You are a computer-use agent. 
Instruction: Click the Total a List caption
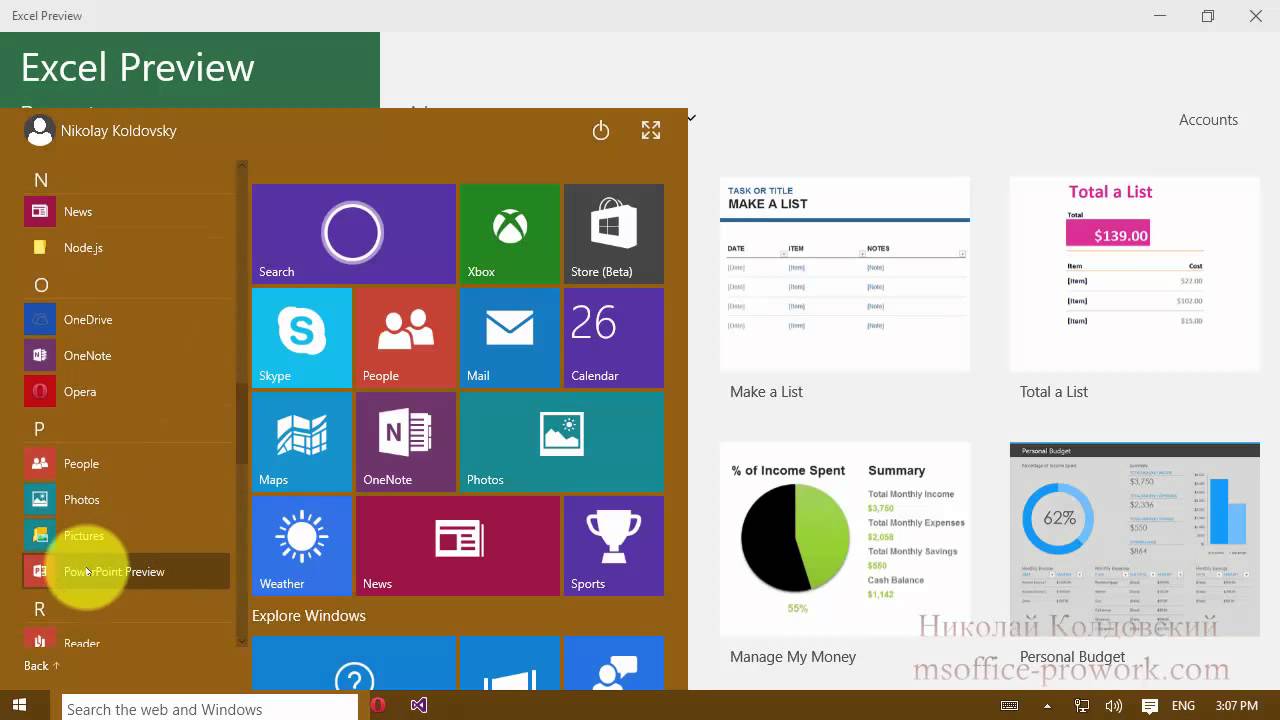click(1054, 392)
